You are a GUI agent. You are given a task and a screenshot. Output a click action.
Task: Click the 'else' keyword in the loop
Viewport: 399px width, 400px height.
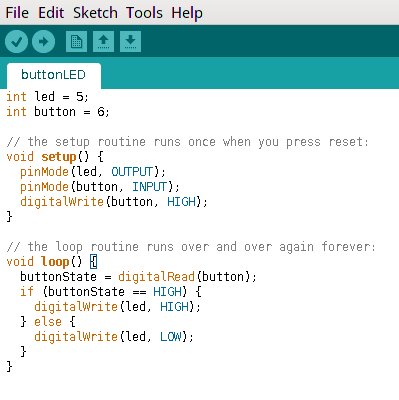pos(48,322)
